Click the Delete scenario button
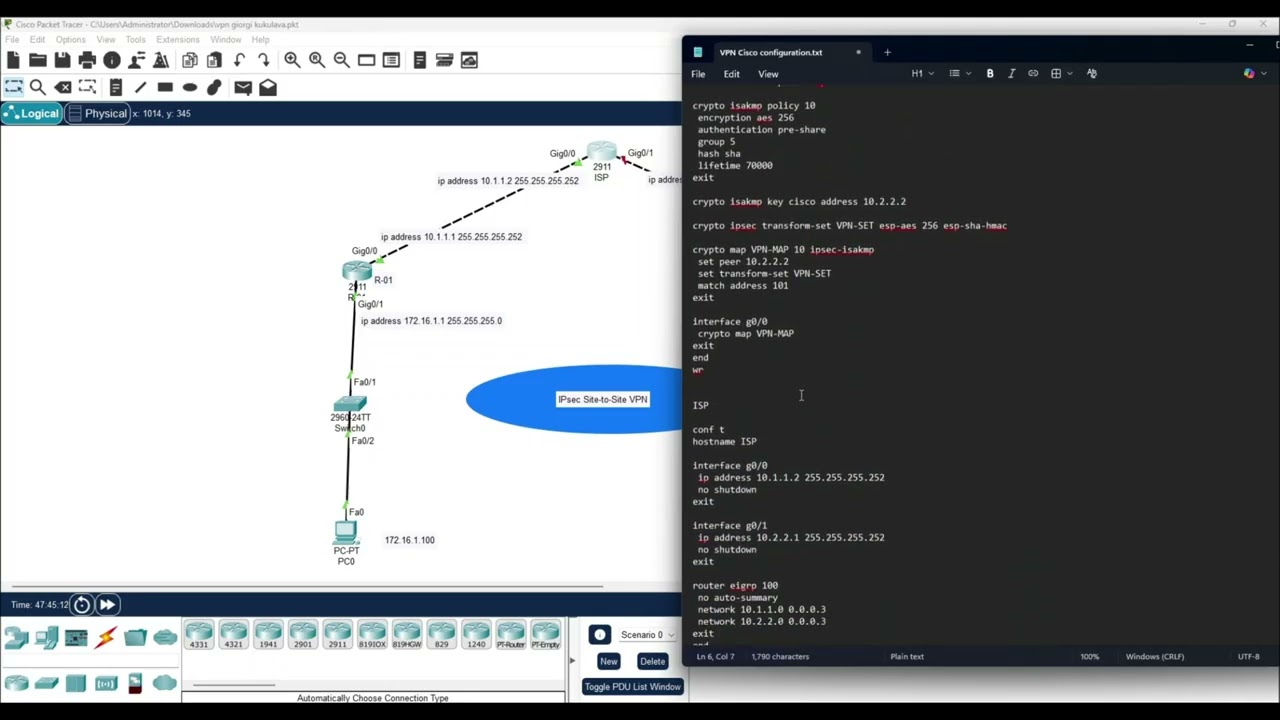 coord(652,661)
